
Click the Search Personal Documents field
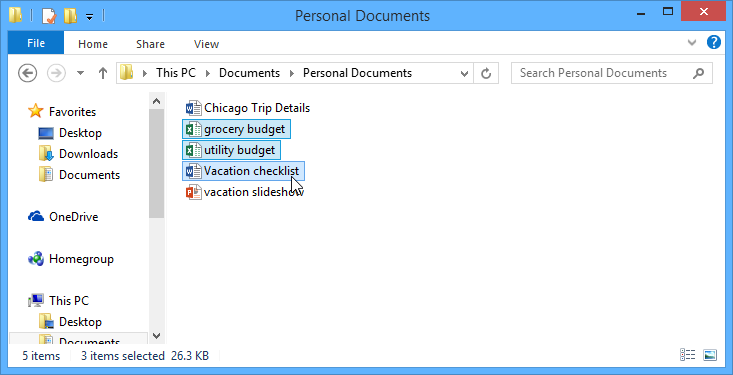click(611, 73)
